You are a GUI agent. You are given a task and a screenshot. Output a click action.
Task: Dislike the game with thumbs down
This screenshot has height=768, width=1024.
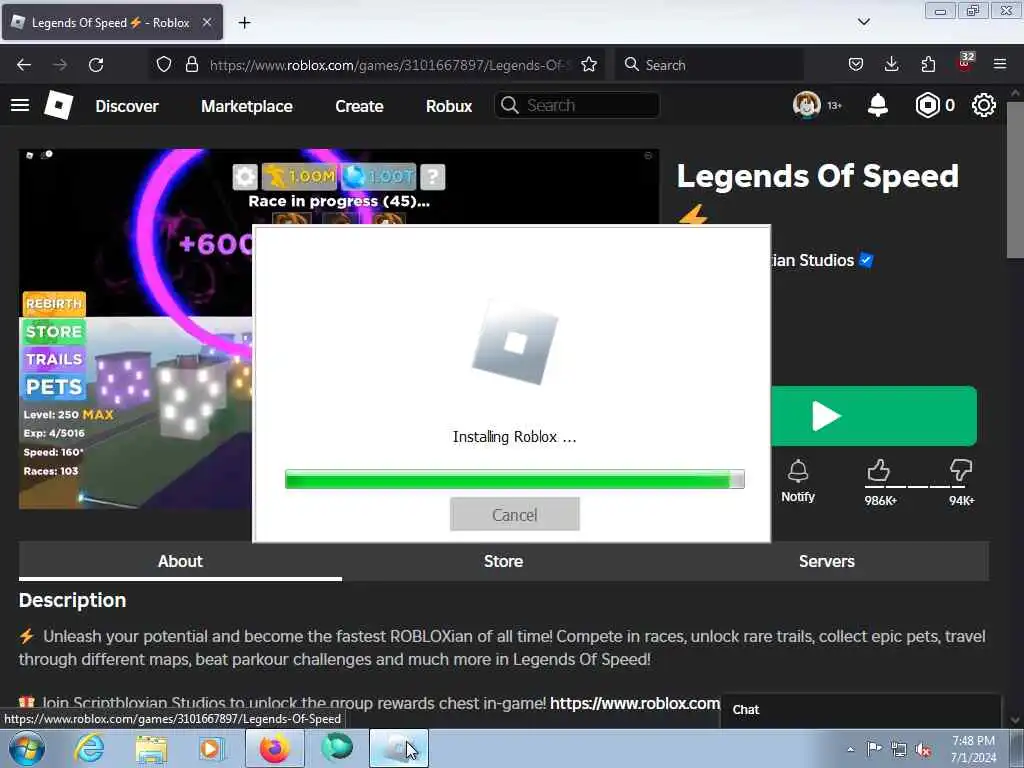(961, 470)
